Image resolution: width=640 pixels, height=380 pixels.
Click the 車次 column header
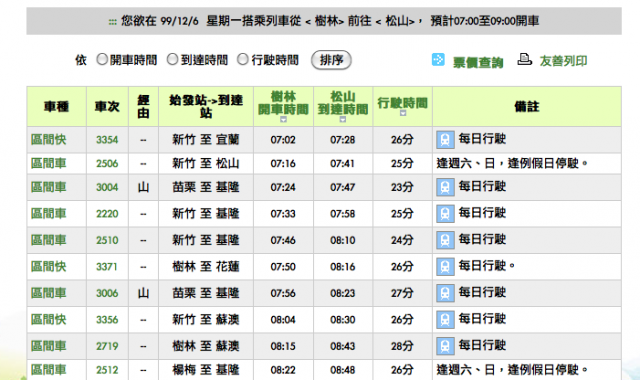[107, 107]
